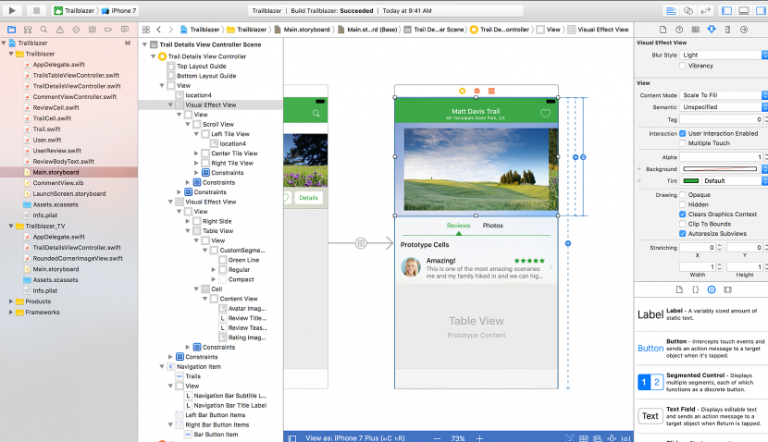Select the Reviews tab in canvas
This screenshot has width=768, height=442.
point(458,226)
